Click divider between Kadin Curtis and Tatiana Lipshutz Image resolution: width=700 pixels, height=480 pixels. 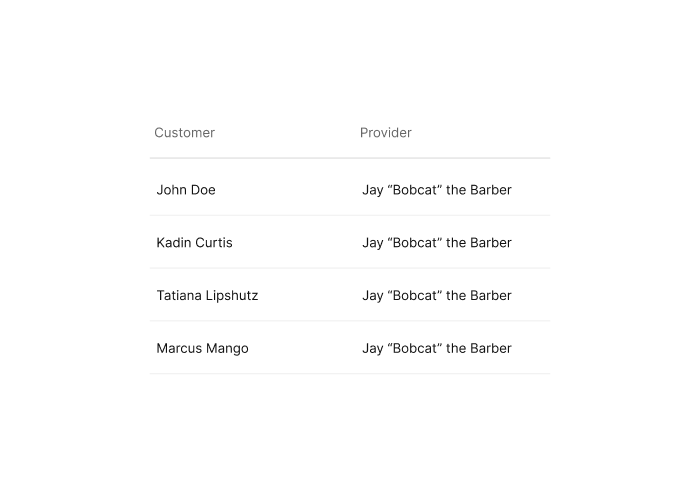(x=350, y=268)
